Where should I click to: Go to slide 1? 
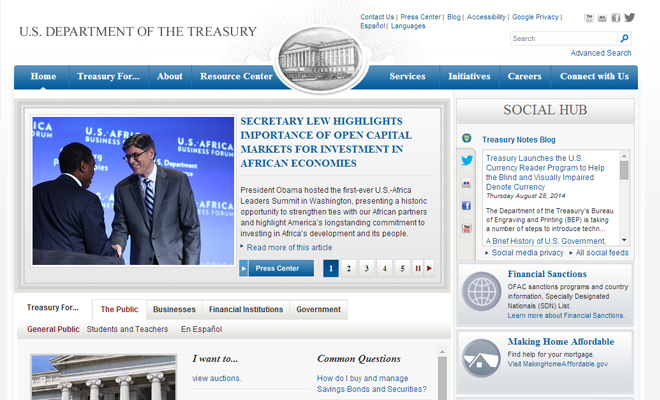[331, 268]
